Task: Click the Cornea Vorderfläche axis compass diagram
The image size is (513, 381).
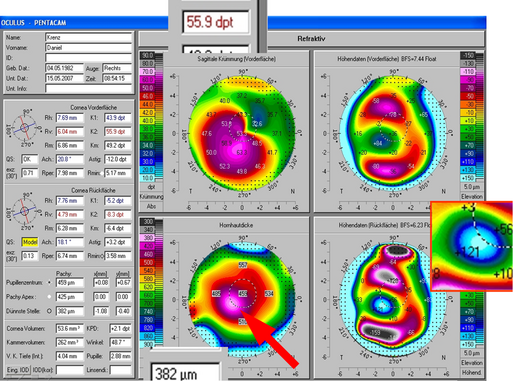Action: click(24, 128)
